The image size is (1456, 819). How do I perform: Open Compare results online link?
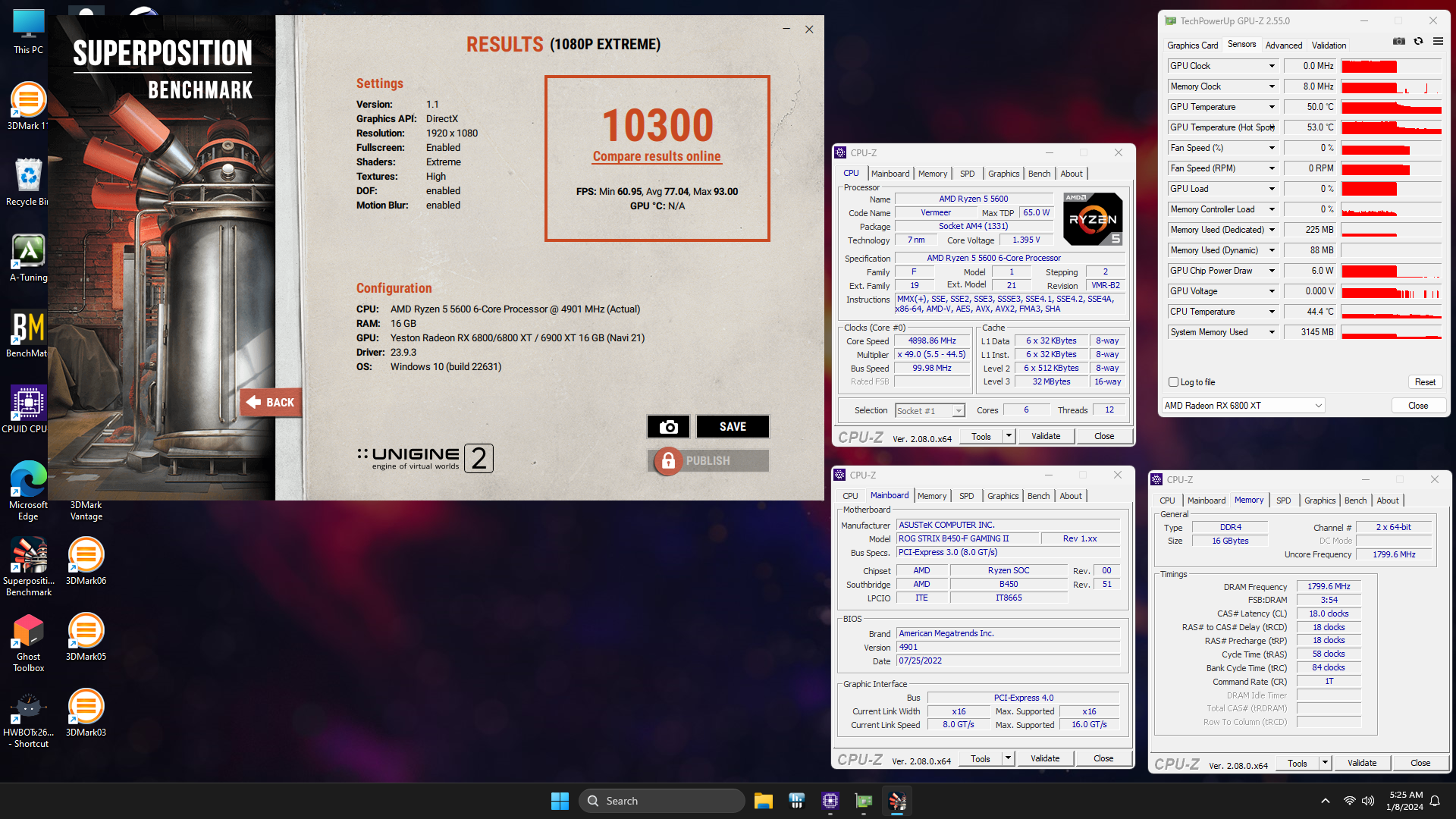657,156
